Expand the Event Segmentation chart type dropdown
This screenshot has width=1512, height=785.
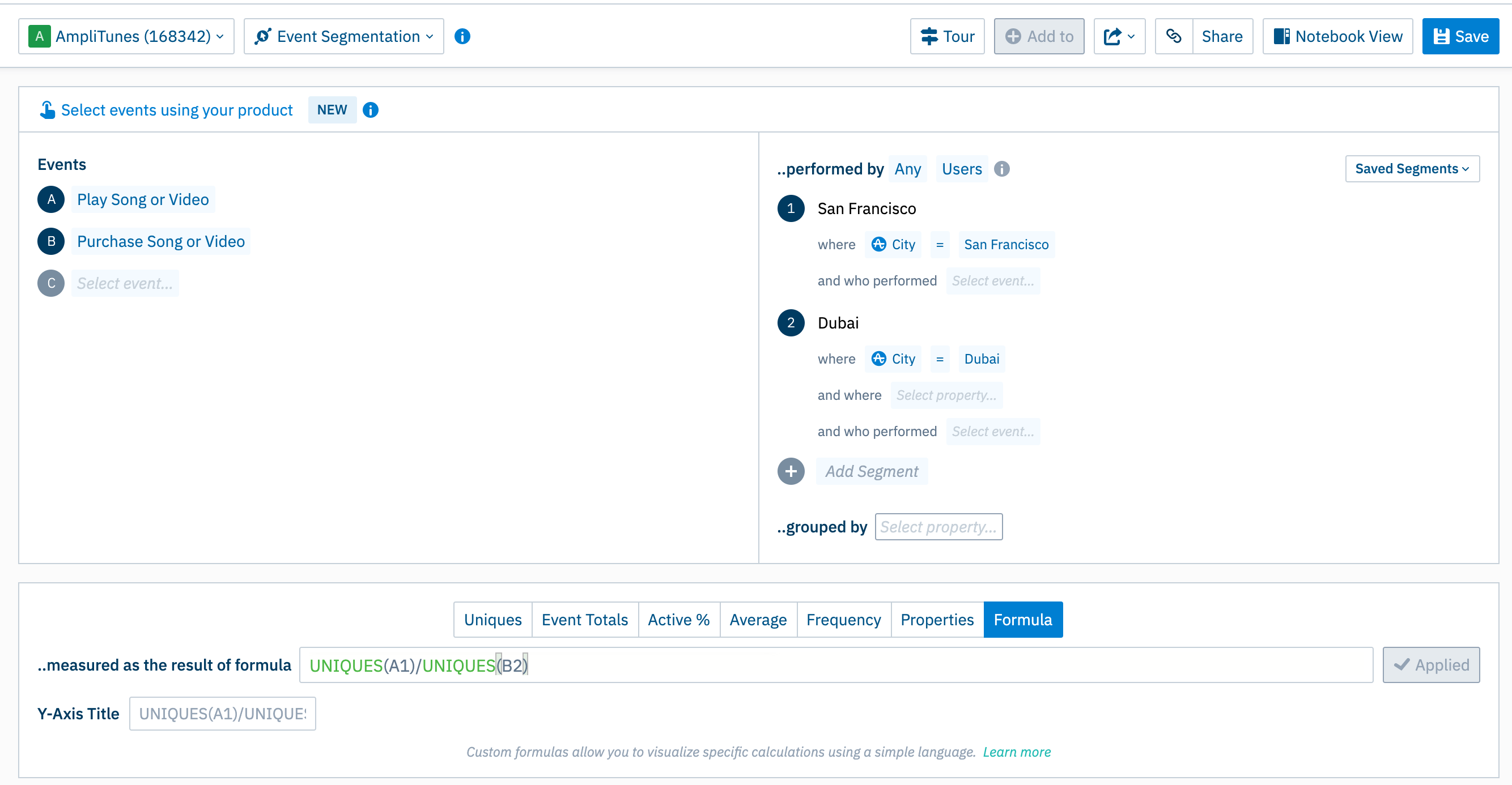(x=344, y=36)
